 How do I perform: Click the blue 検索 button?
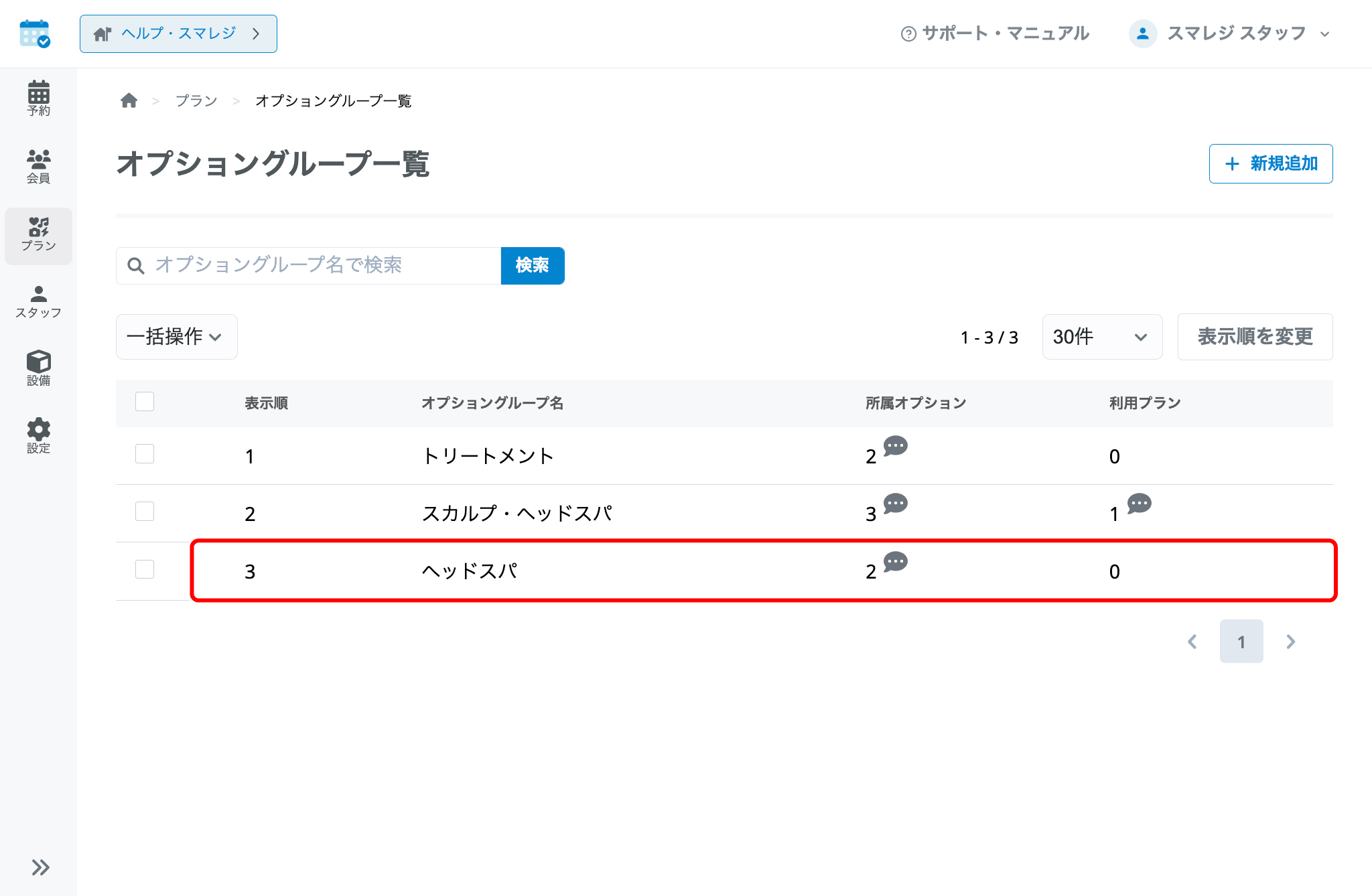(x=533, y=266)
